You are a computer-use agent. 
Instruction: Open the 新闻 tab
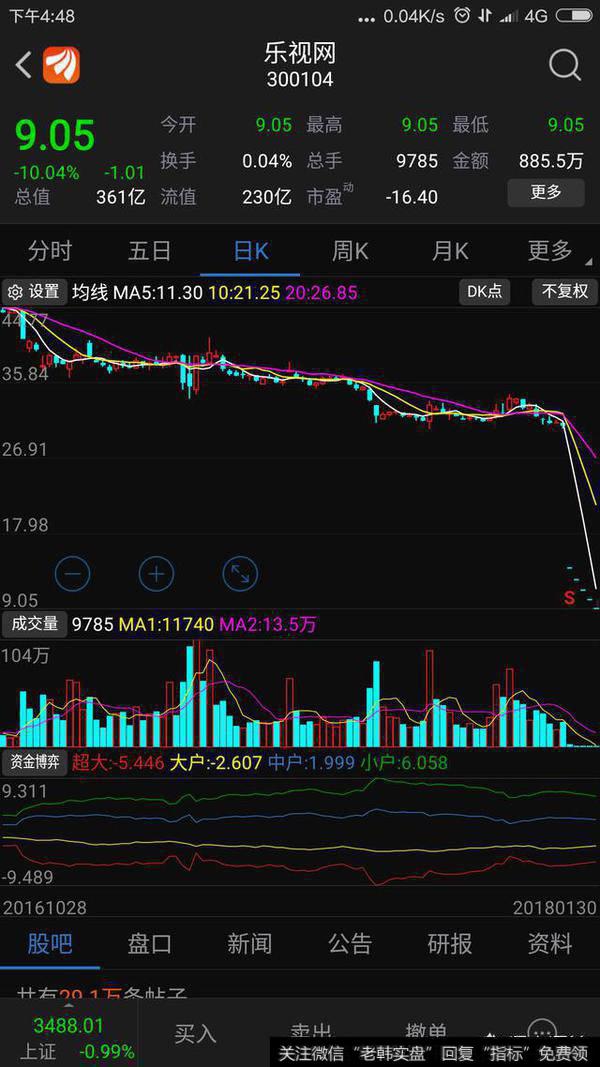pos(250,944)
